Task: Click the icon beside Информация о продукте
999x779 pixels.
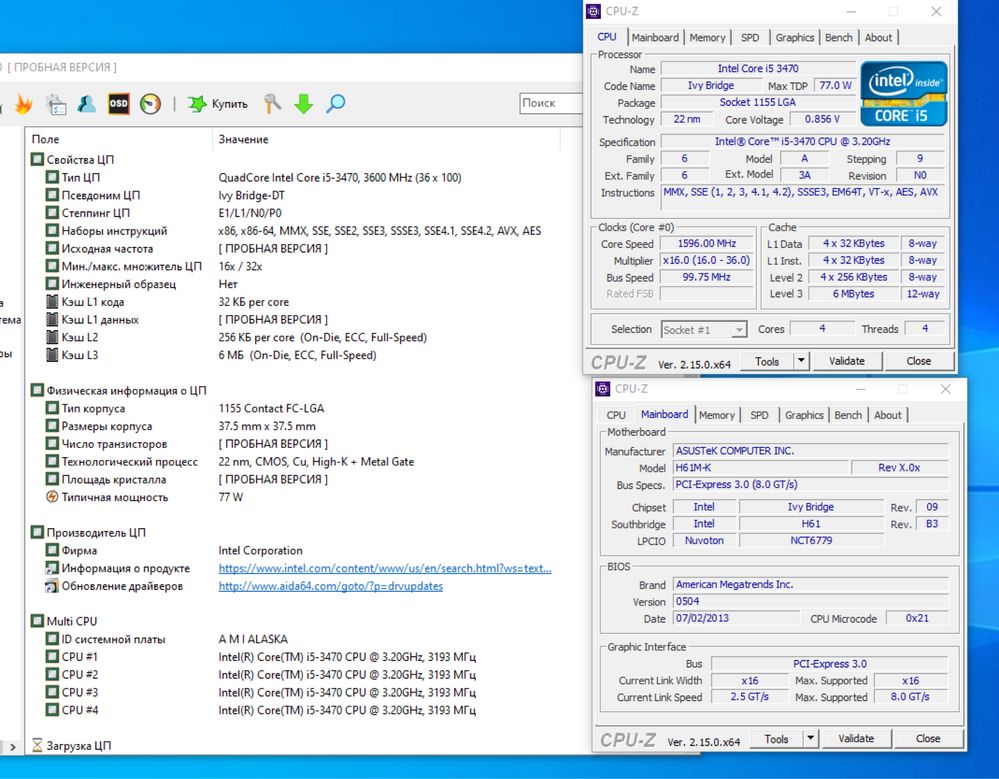Action: [x=52, y=568]
